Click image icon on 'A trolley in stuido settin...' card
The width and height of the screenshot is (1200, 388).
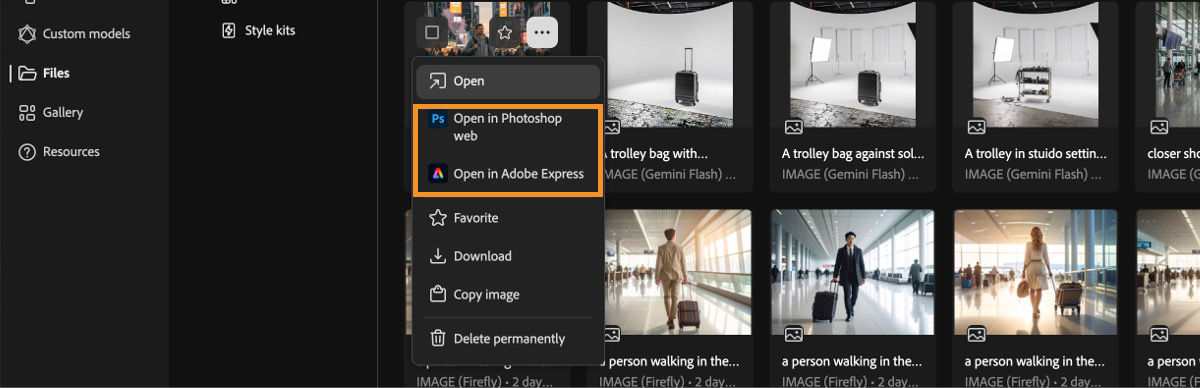(x=976, y=127)
